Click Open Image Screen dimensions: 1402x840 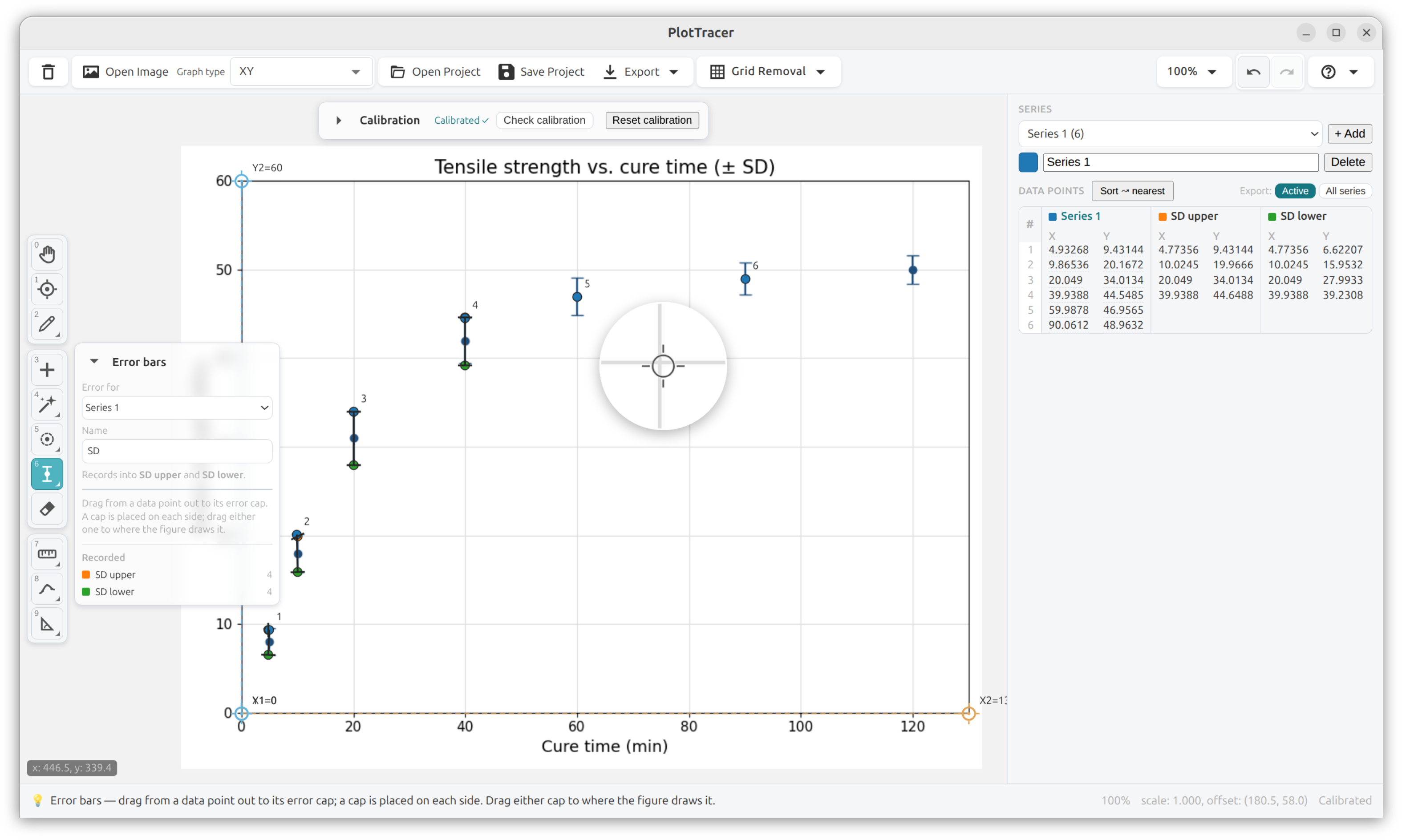point(125,72)
